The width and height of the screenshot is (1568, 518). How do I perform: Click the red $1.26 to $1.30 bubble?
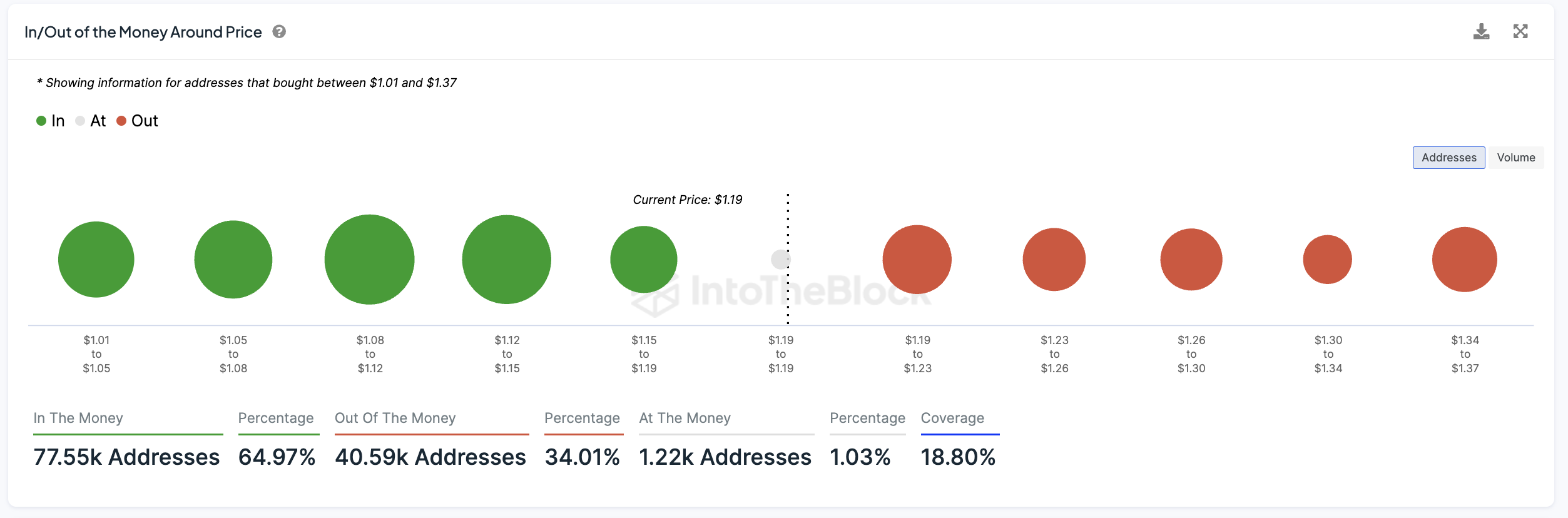point(1191,259)
